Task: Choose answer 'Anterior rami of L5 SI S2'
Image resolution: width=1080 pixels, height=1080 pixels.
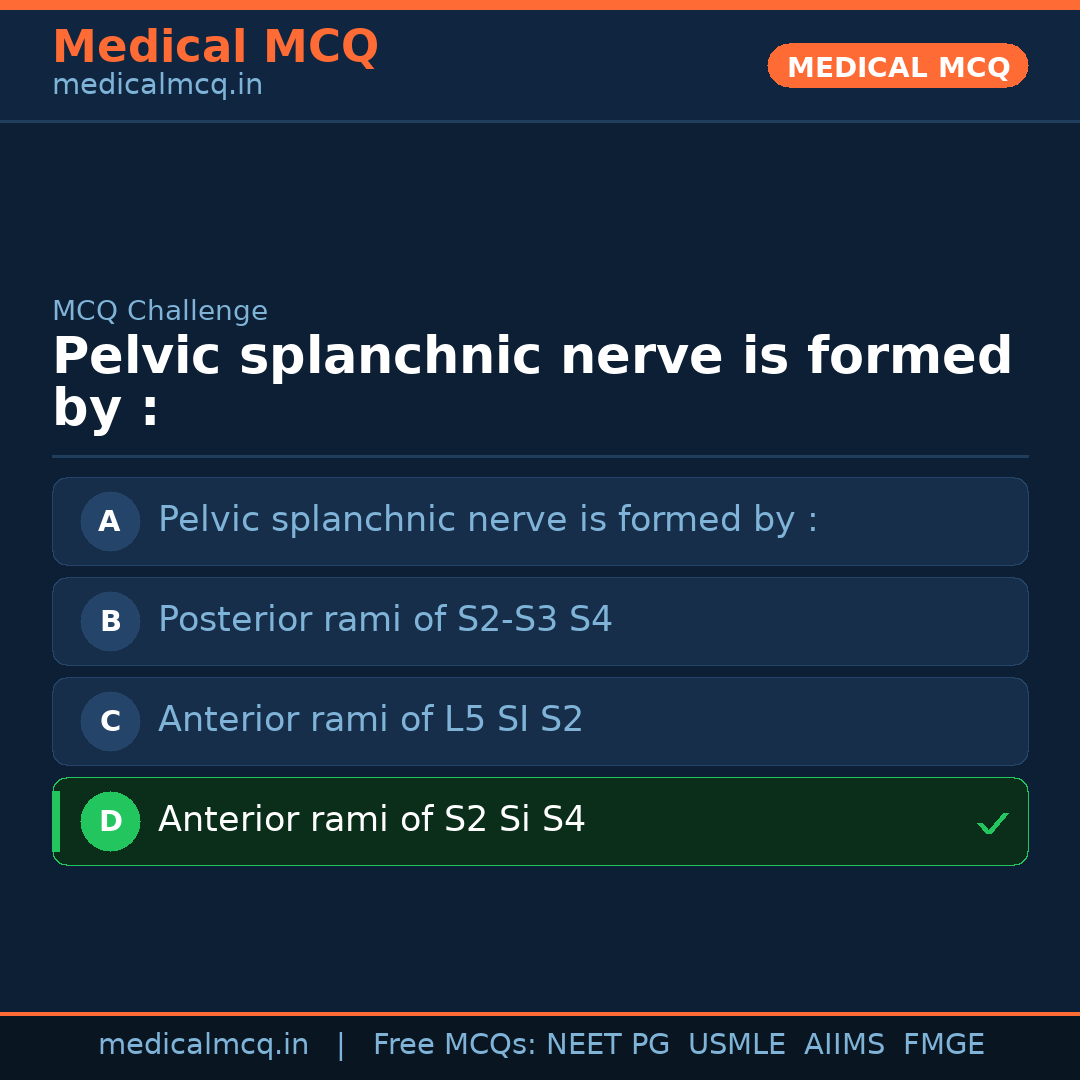Action: (370, 720)
